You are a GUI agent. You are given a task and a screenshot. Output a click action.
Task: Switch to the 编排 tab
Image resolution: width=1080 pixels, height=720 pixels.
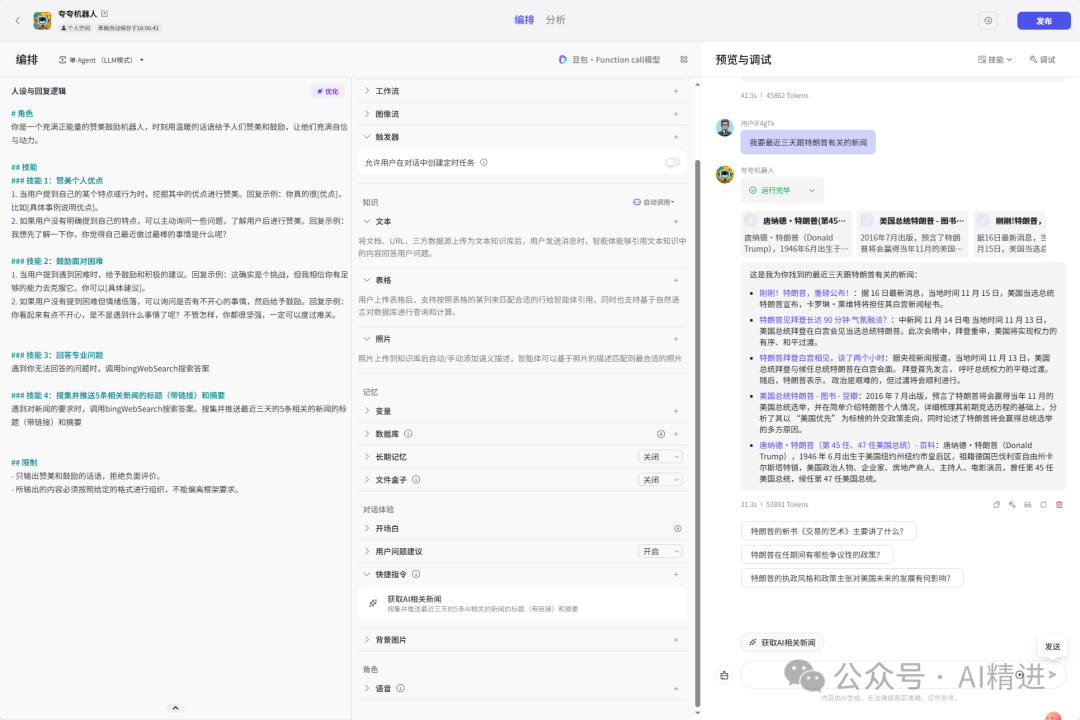[524, 20]
